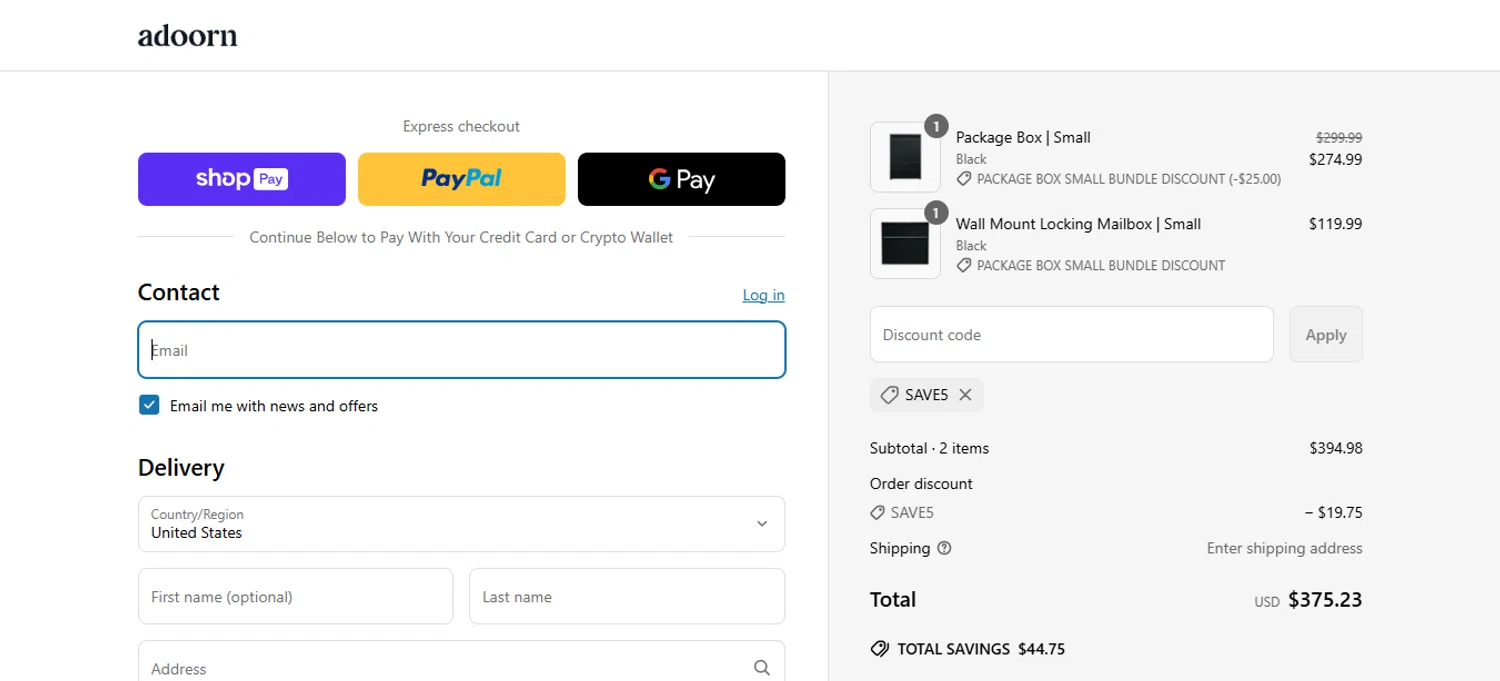Screen dimensions: 1500x681
Task: Click the subtotal value $394.98
Action: click(1336, 448)
